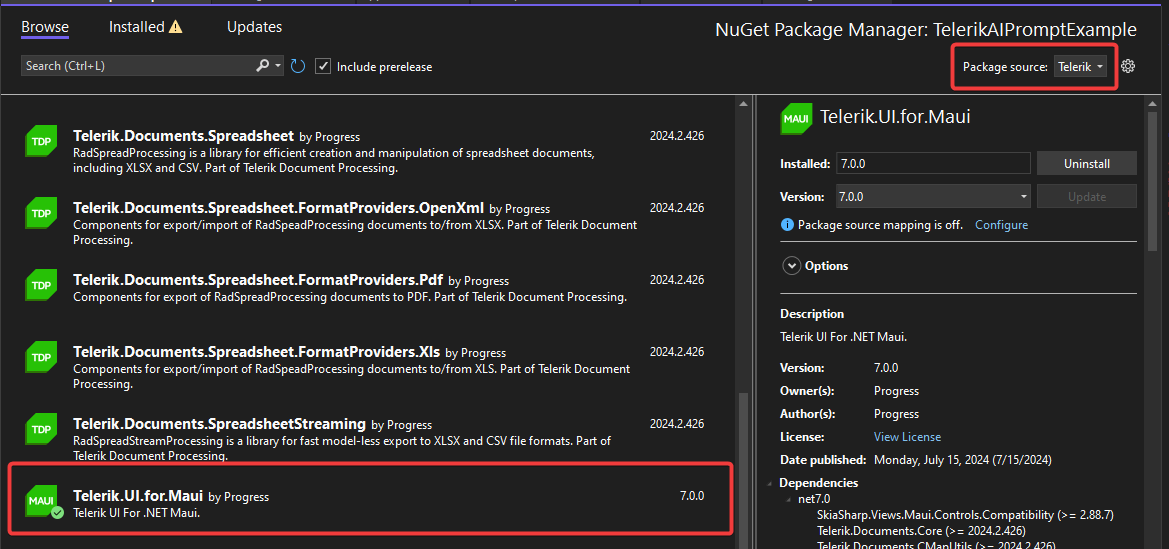Open the Package source dropdown
Image resolution: width=1169 pixels, height=549 pixels.
click(1080, 66)
